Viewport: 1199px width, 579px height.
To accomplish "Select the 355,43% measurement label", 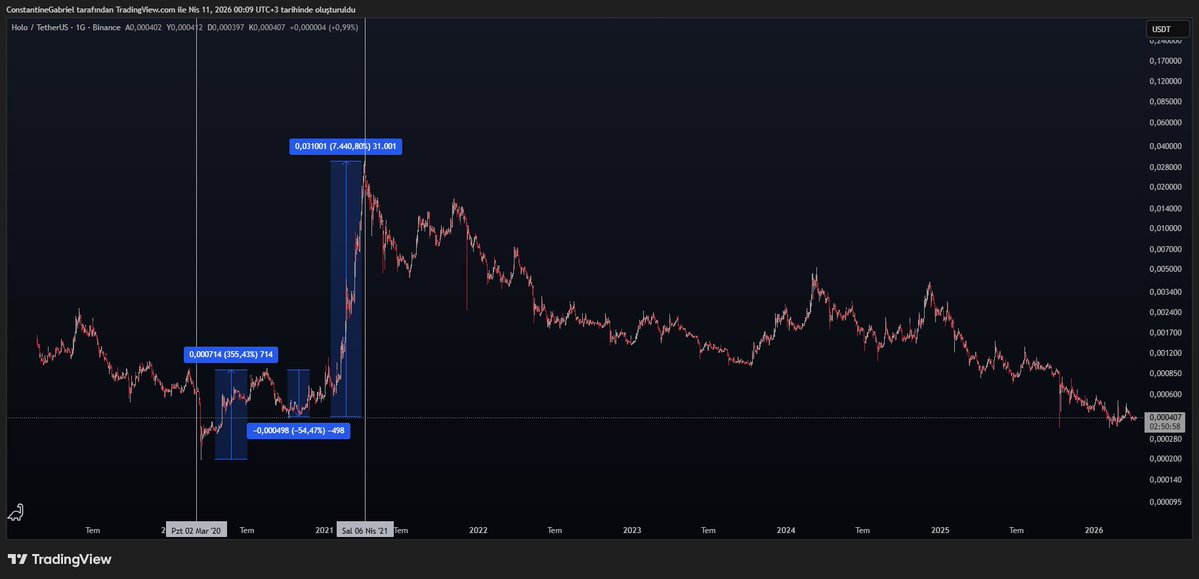I will click(x=231, y=354).
